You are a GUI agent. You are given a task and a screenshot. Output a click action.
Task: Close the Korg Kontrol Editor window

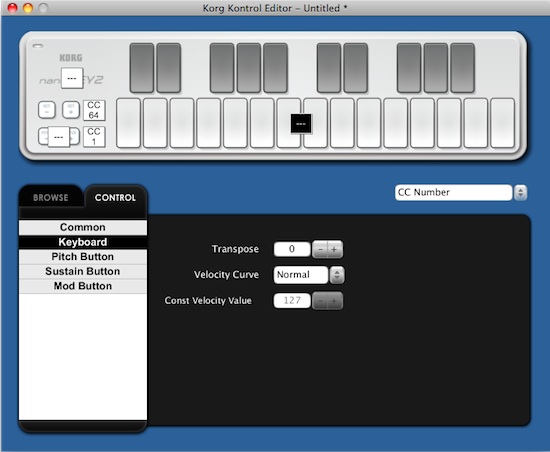(x=13, y=8)
